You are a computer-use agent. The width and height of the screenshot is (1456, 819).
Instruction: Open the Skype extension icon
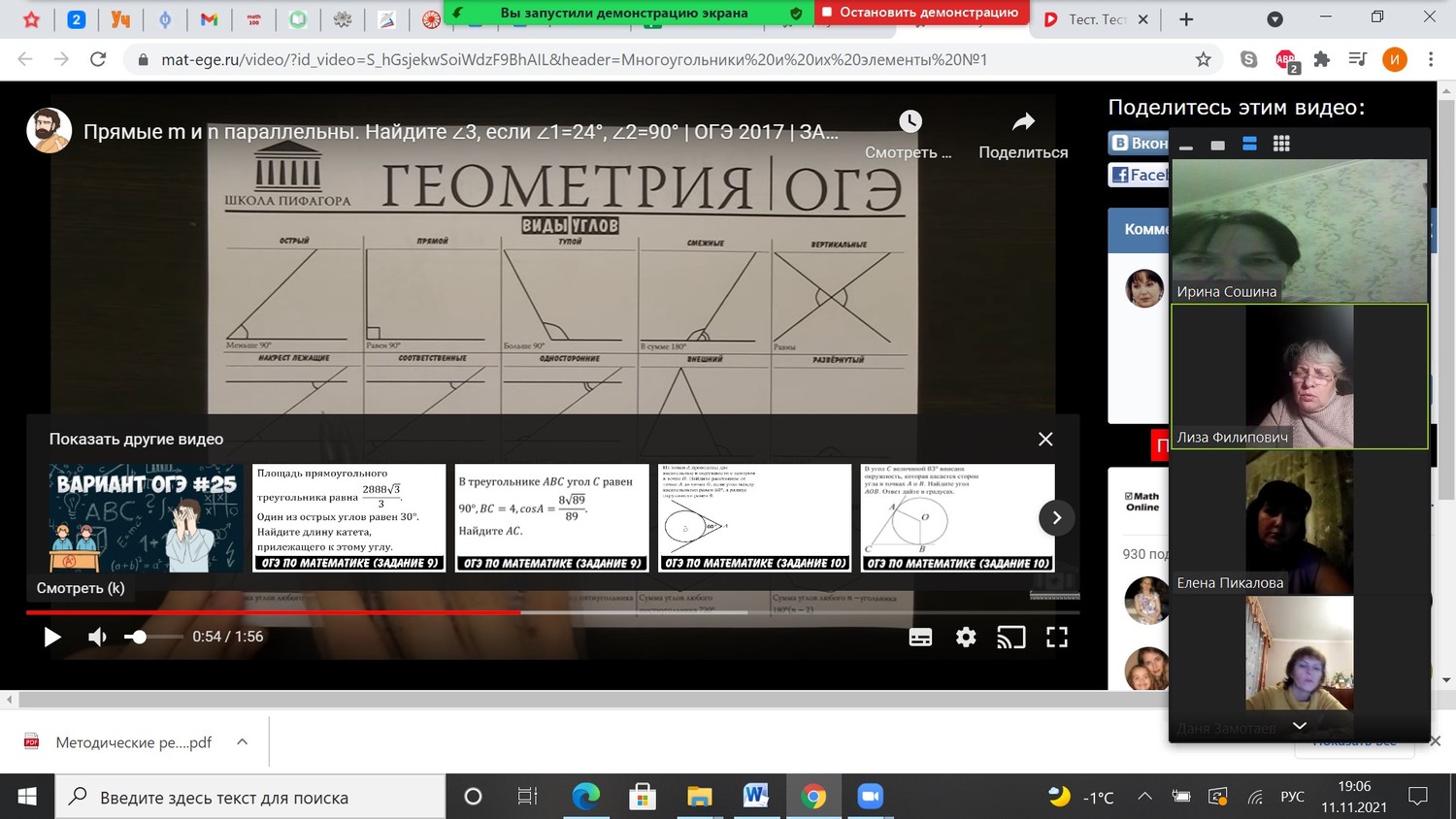click(1249, 59)
